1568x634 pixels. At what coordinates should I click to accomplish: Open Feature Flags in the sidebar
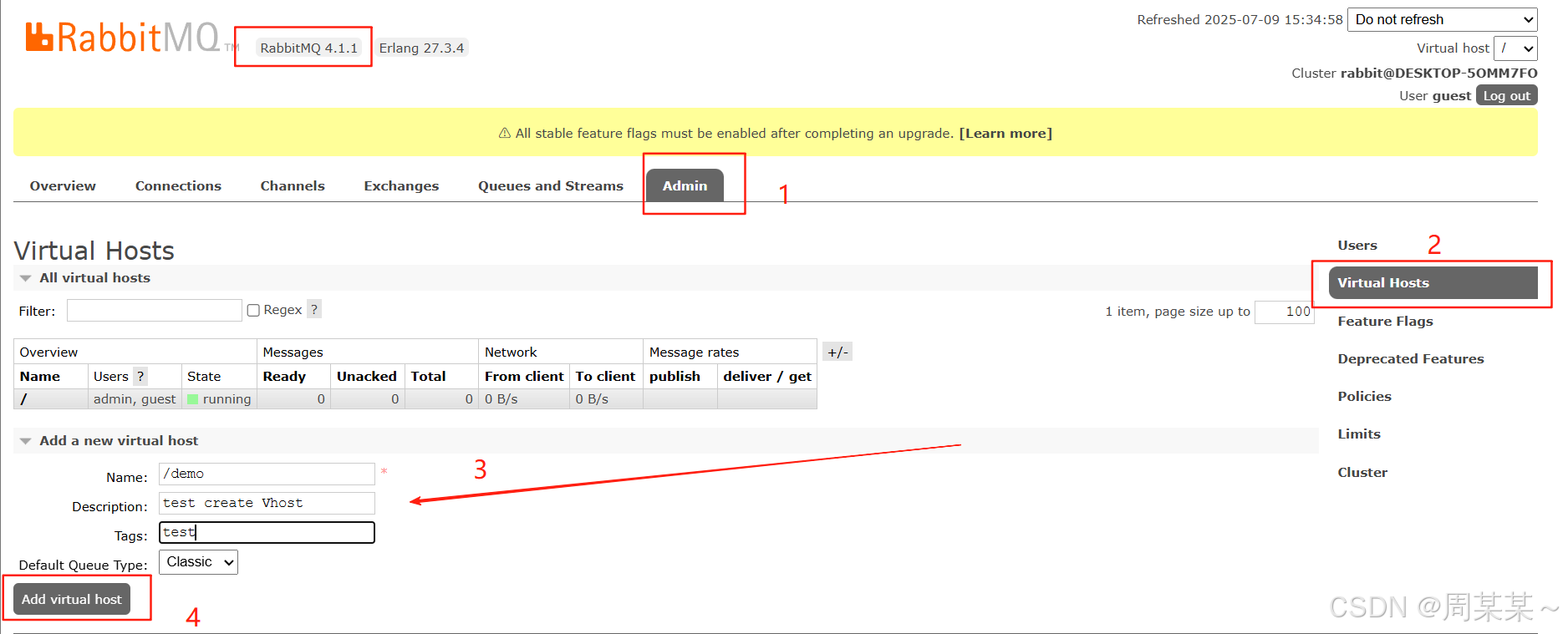pyautogui.click(x=1385, y=321)
